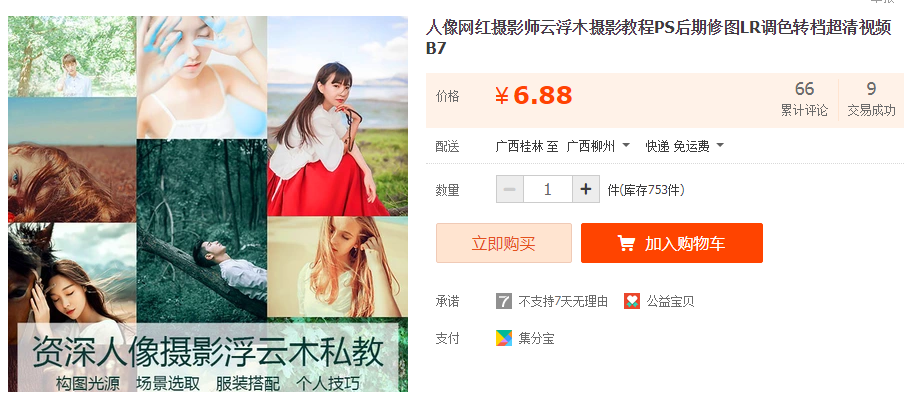Increase quantity with the plus button
Screen dimensions: 904x415
click(586, 189)
